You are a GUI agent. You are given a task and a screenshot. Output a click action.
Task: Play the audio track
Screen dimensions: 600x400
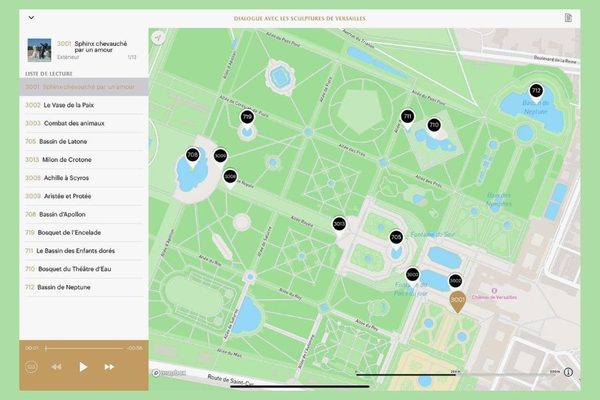(x=83, y=367)
